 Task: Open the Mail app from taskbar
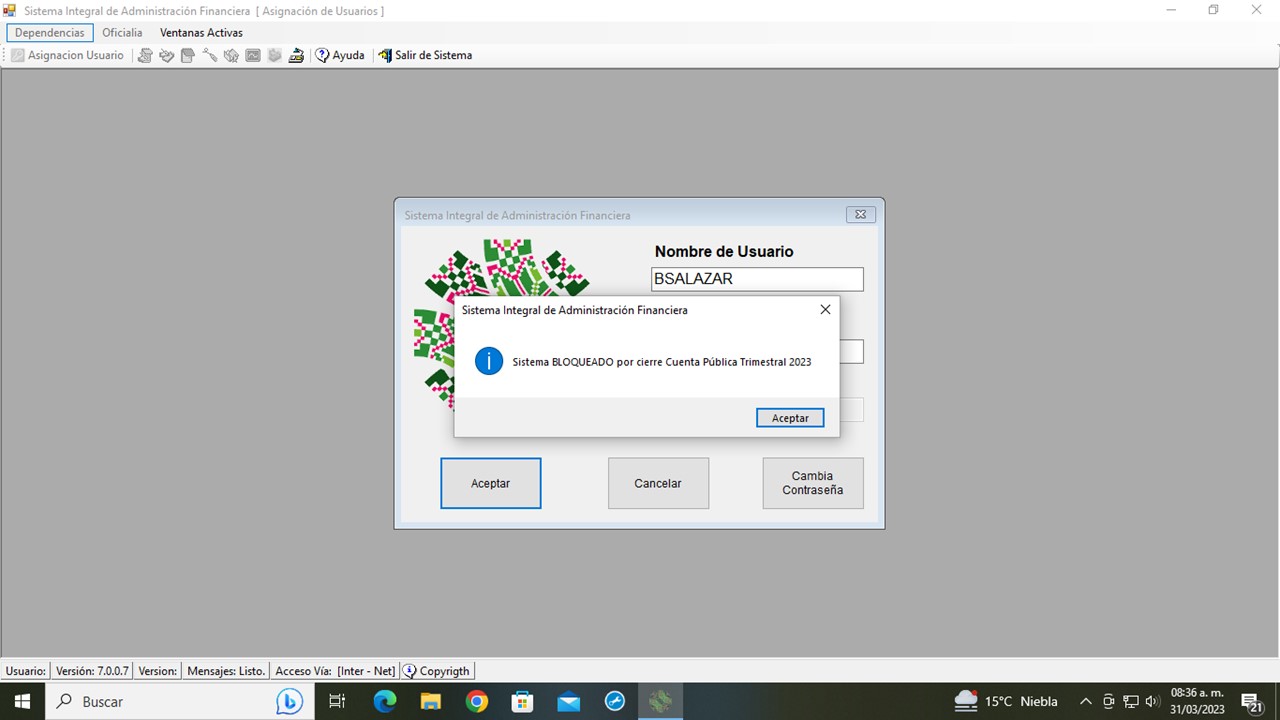(x=569, y=702)
